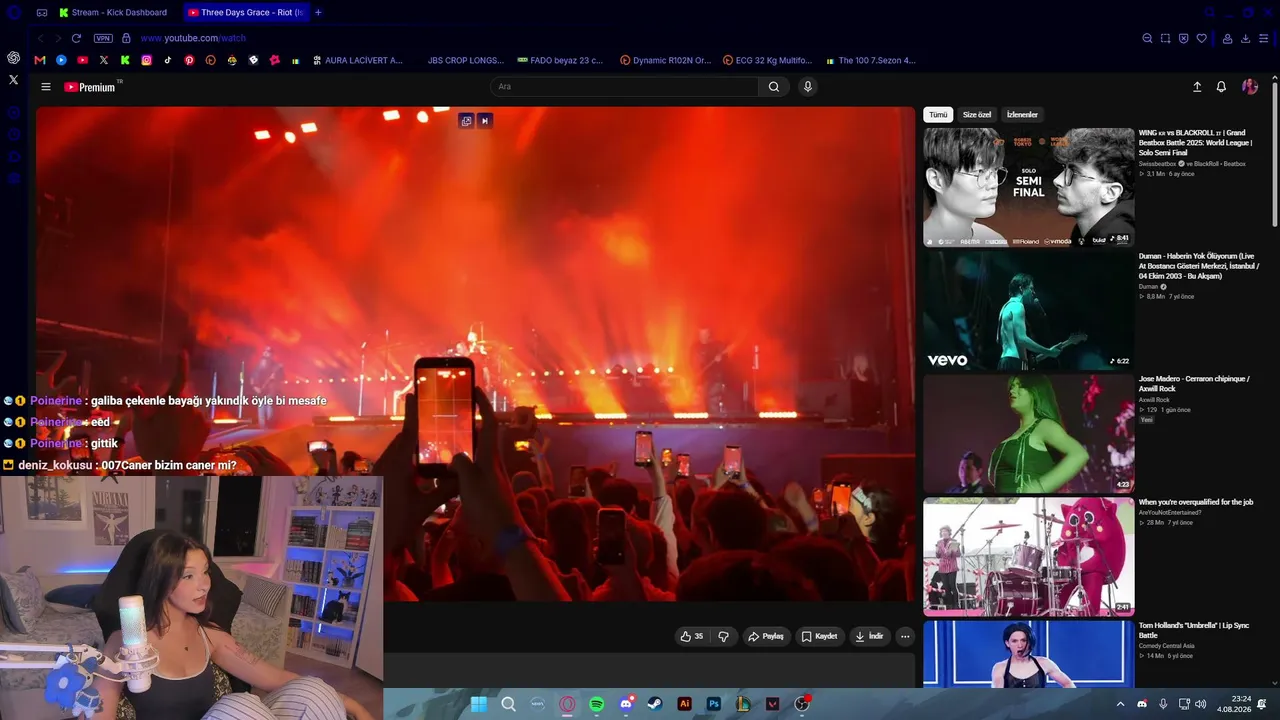This screenshot has height=720, width=1280.
Task: Open ChatGPT in the browser sidebar
Action: 13,58
